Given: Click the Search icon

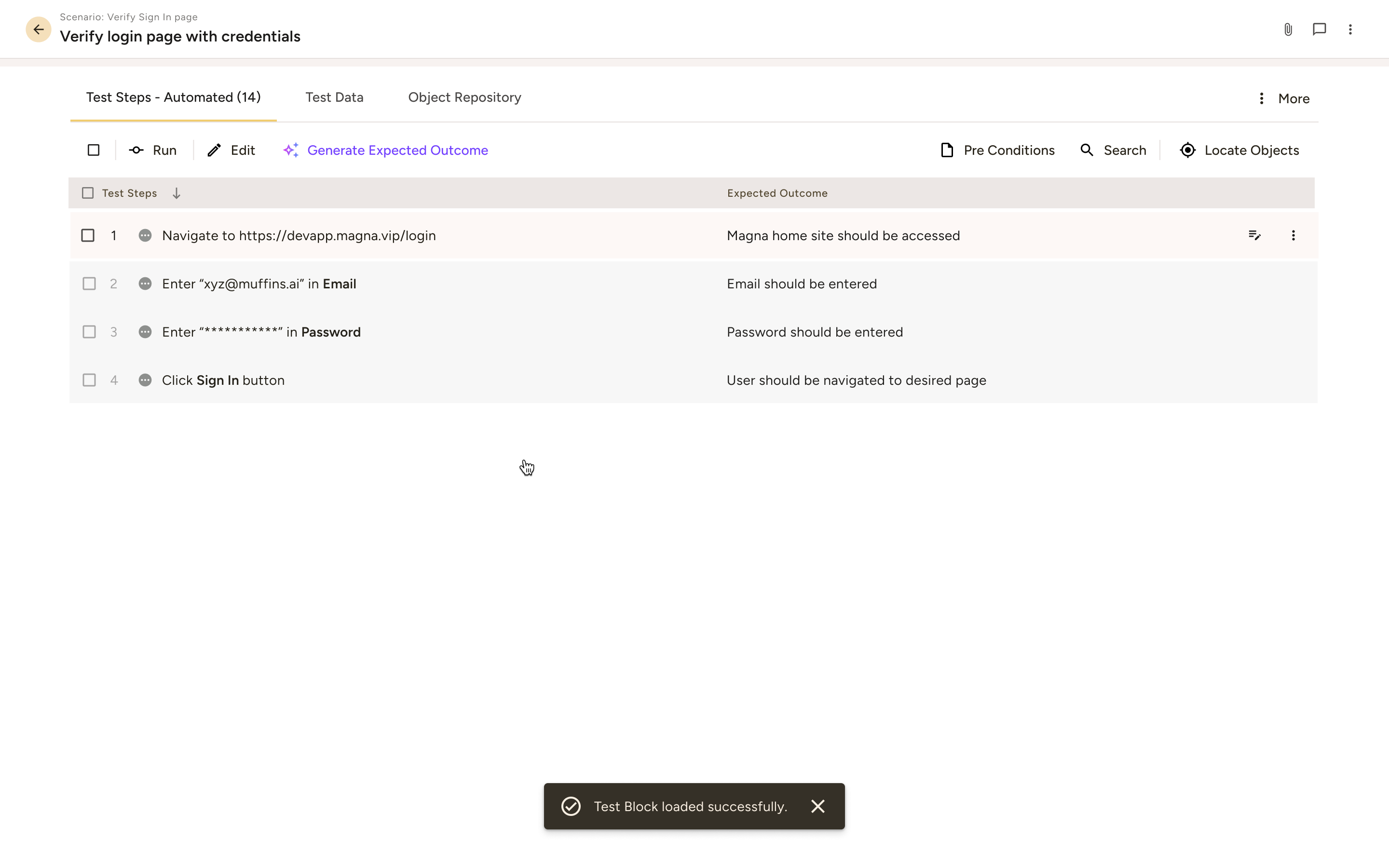Looking at the screenshot, I should tap(1087, 150).
